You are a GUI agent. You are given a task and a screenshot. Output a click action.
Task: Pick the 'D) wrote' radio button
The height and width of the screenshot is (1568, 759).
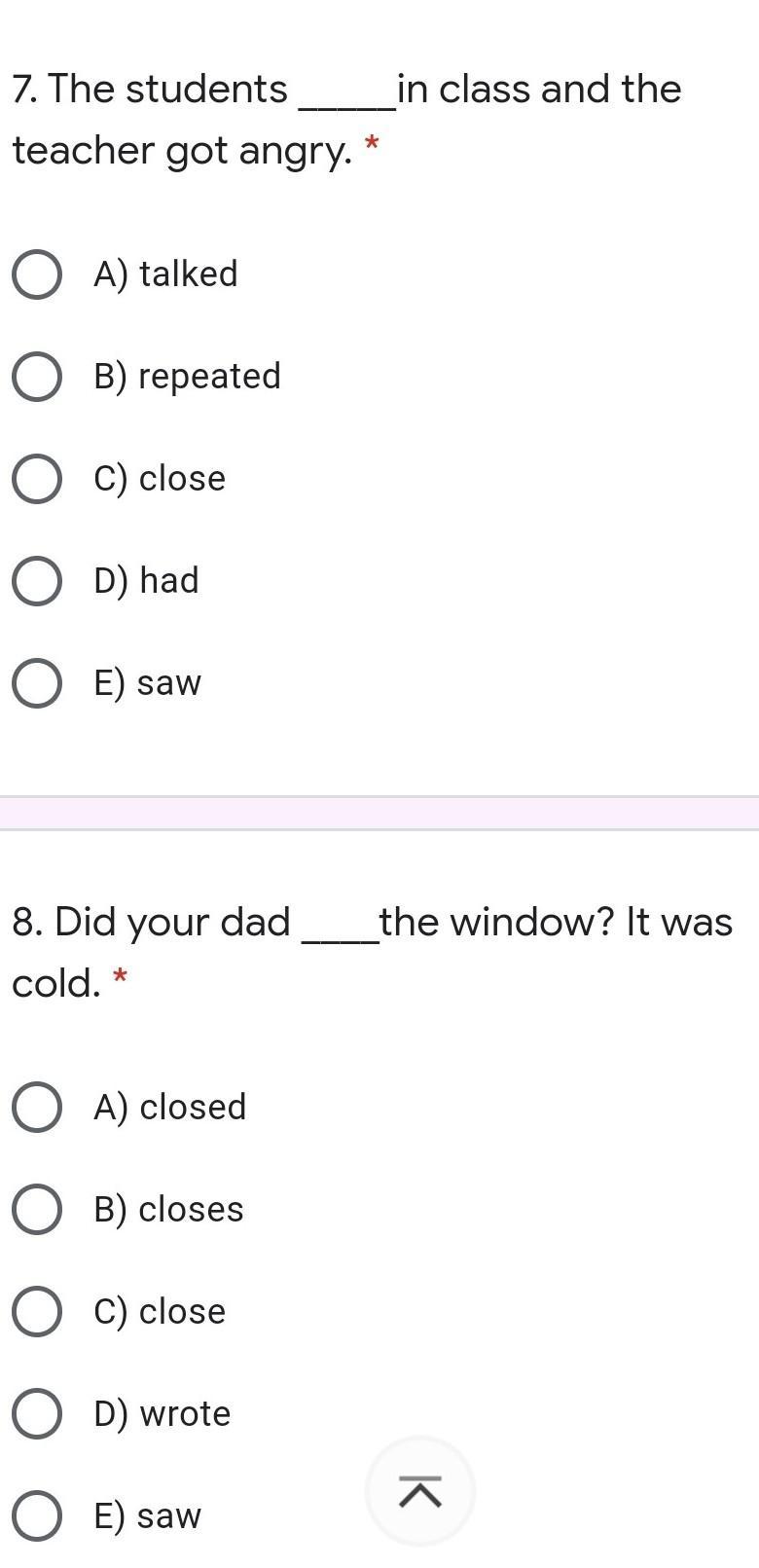pos(37,1414)
